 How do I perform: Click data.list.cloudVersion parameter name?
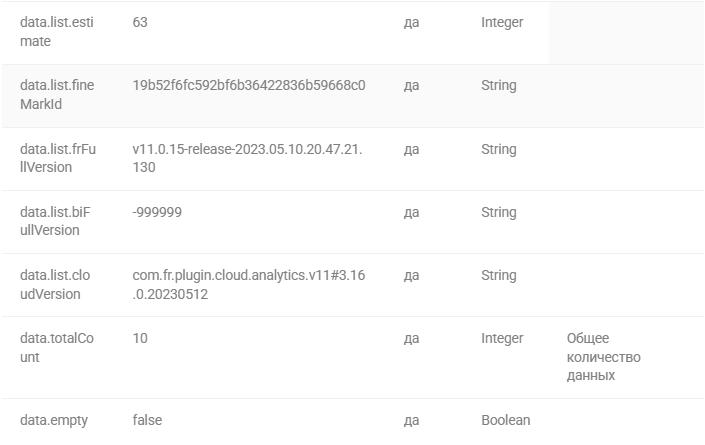tap(55, 285)
